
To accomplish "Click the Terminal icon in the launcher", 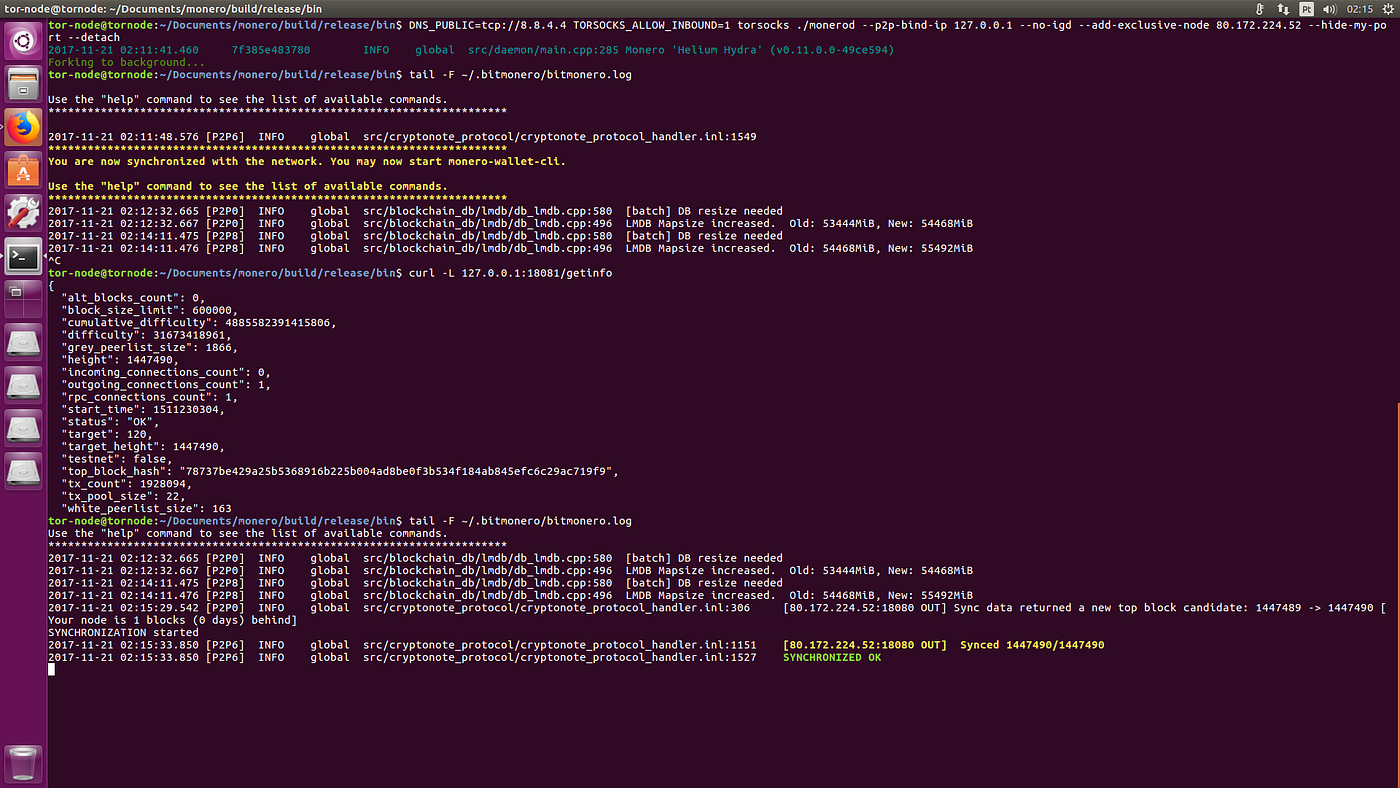I will pos(23,256).
